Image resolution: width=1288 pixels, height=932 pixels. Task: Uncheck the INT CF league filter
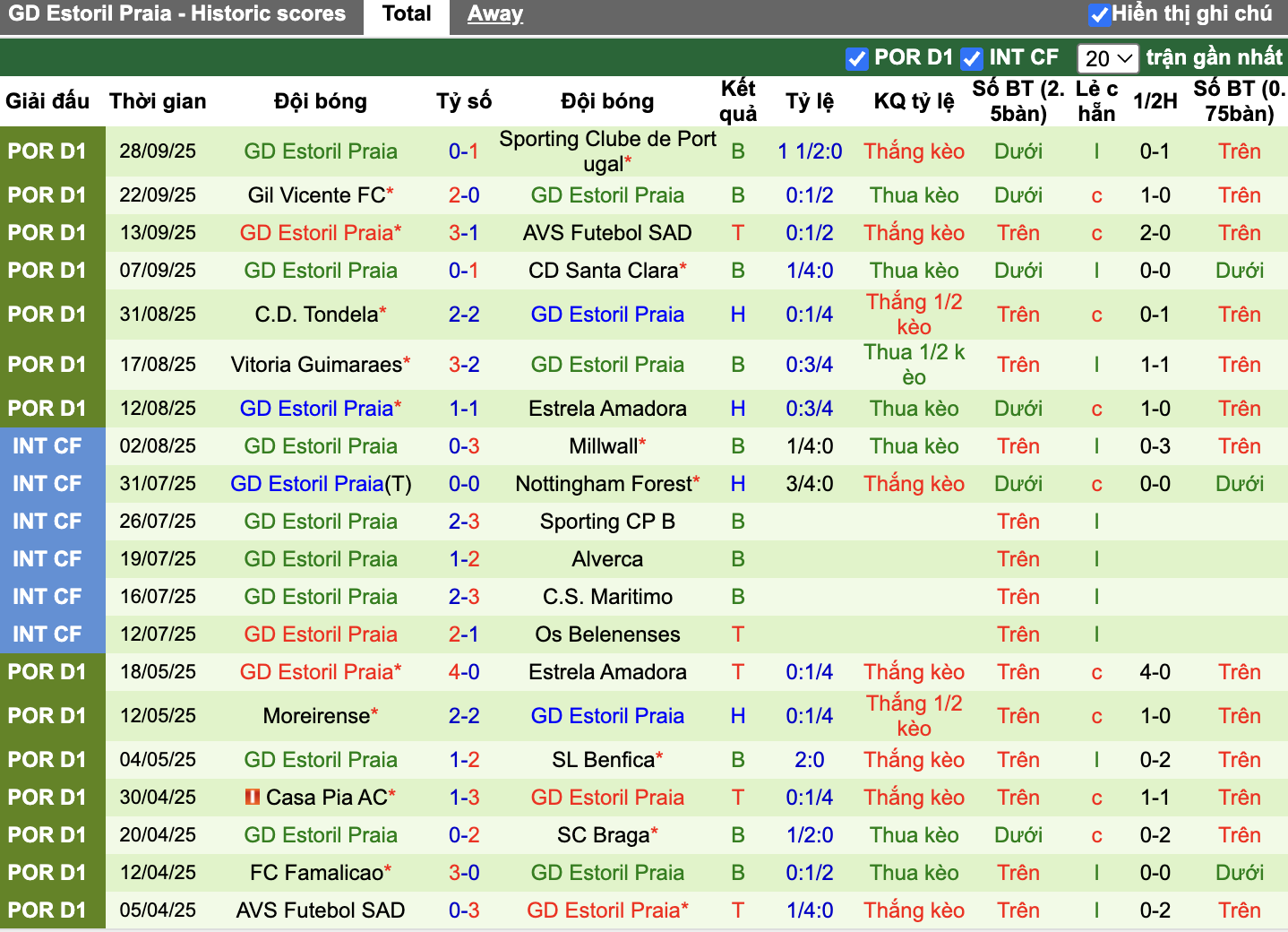(971, 58)
